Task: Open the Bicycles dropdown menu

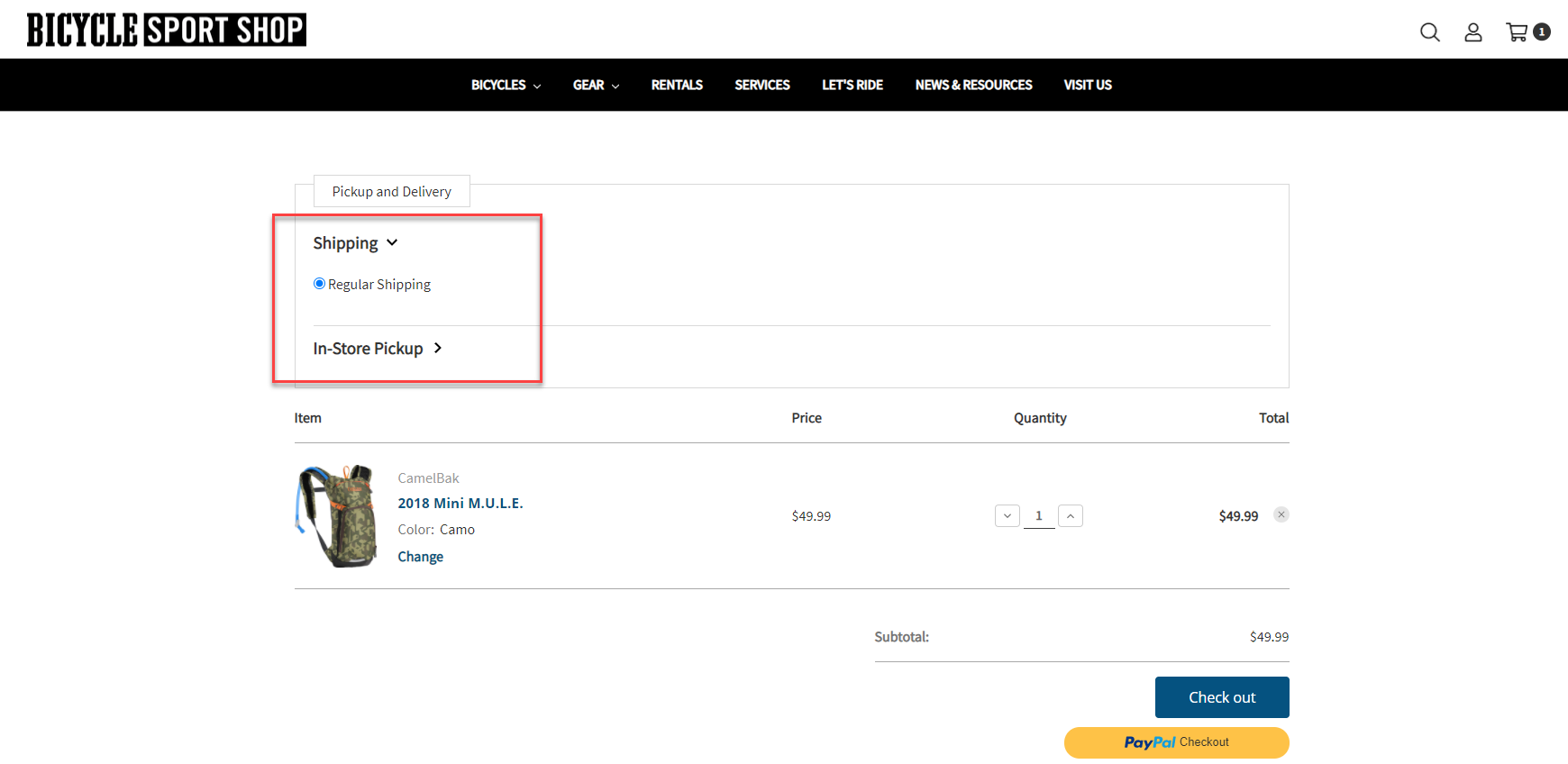Action: (x=506, y=85)
